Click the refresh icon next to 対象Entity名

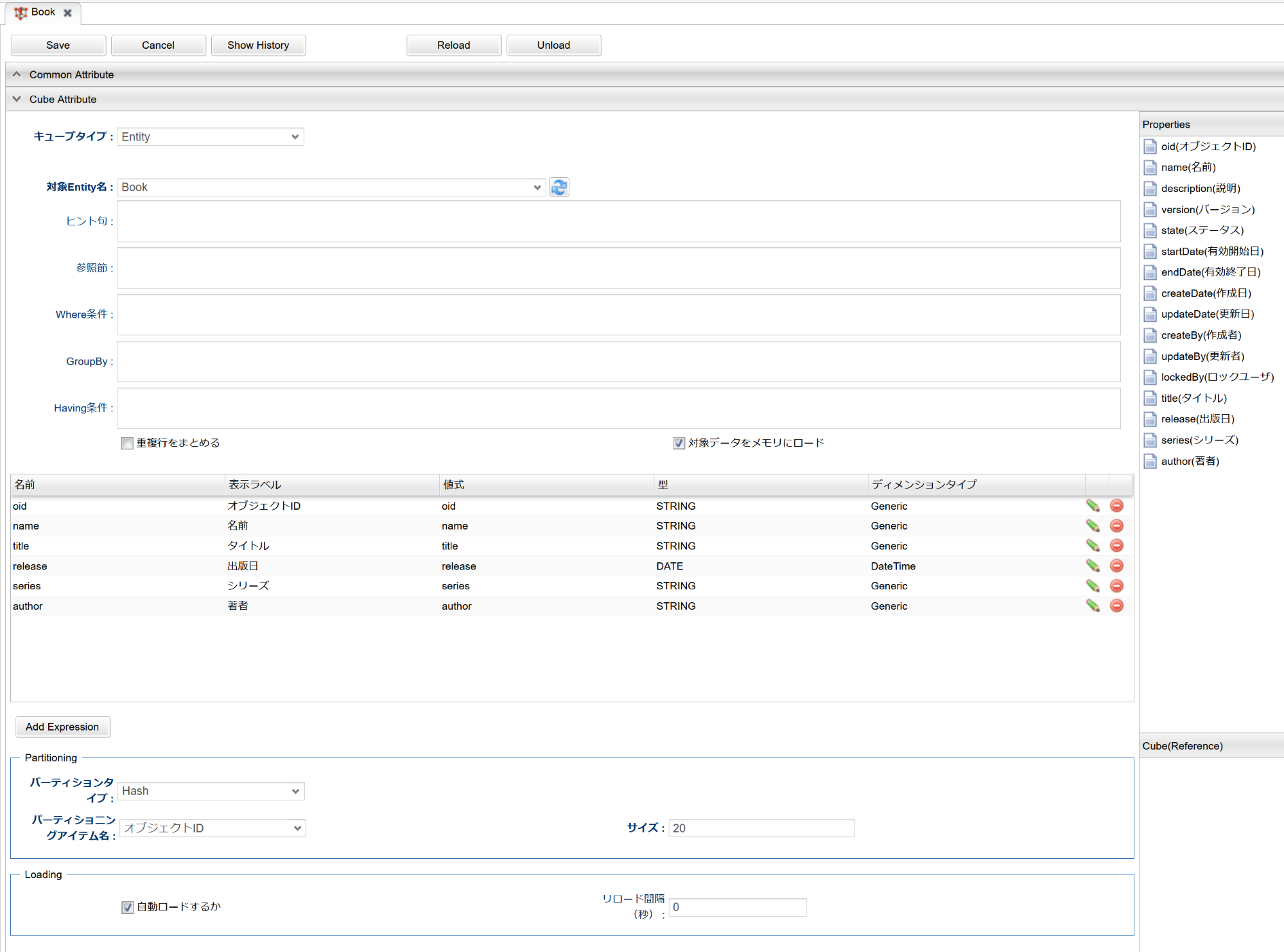(559, 187)
